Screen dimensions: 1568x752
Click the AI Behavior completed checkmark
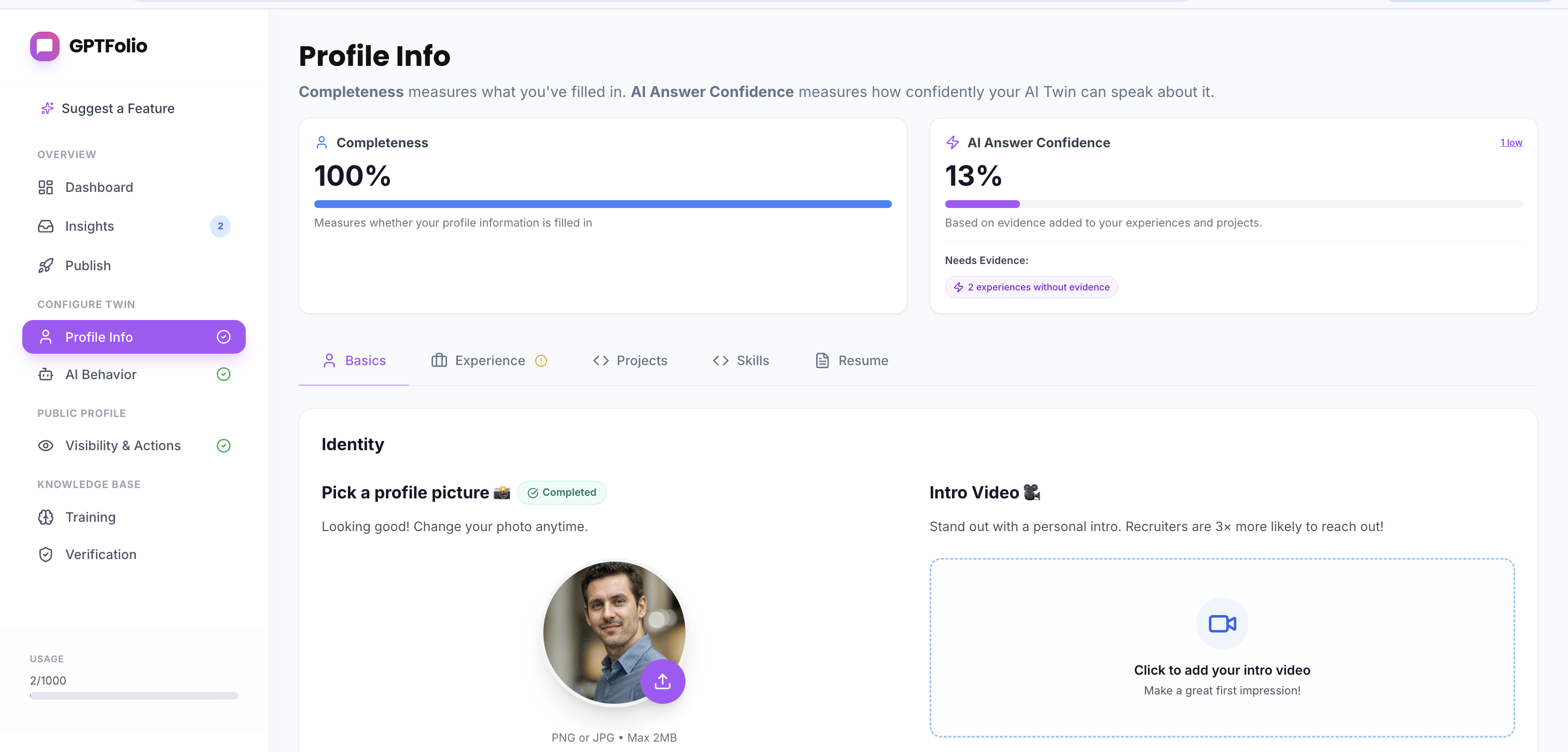point(223,374)
